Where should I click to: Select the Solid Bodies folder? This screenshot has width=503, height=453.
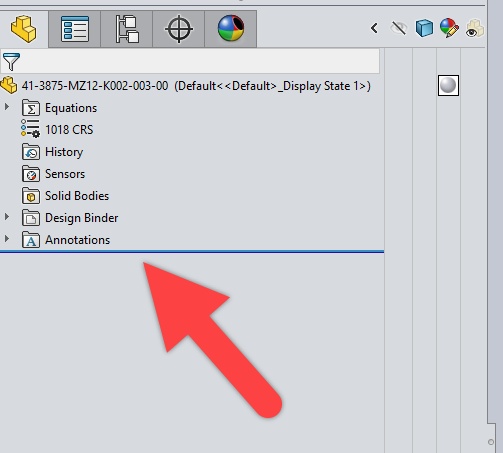point(77,196)
